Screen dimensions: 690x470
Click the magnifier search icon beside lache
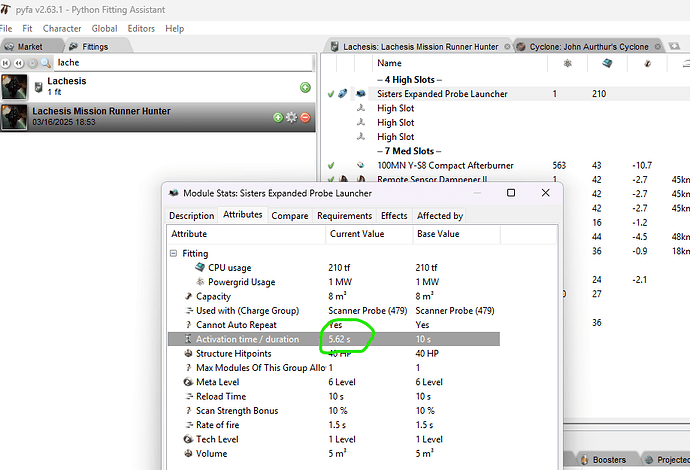coord(45,63)
